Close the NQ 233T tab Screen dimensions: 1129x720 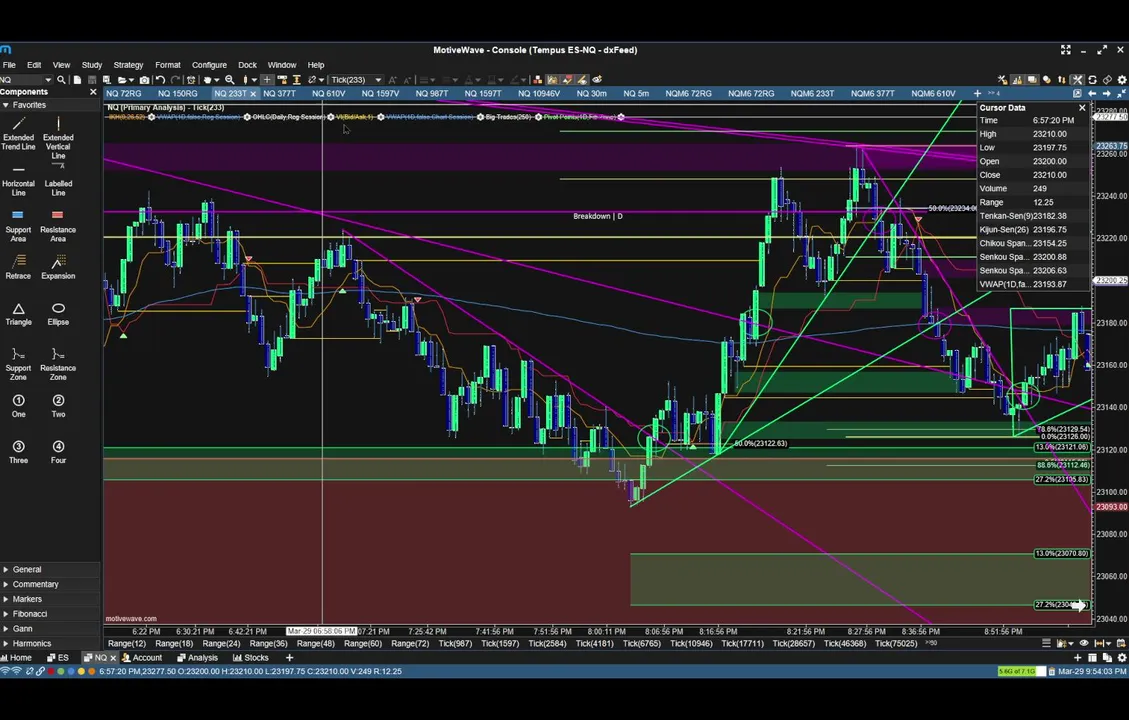tap(253, 94)
